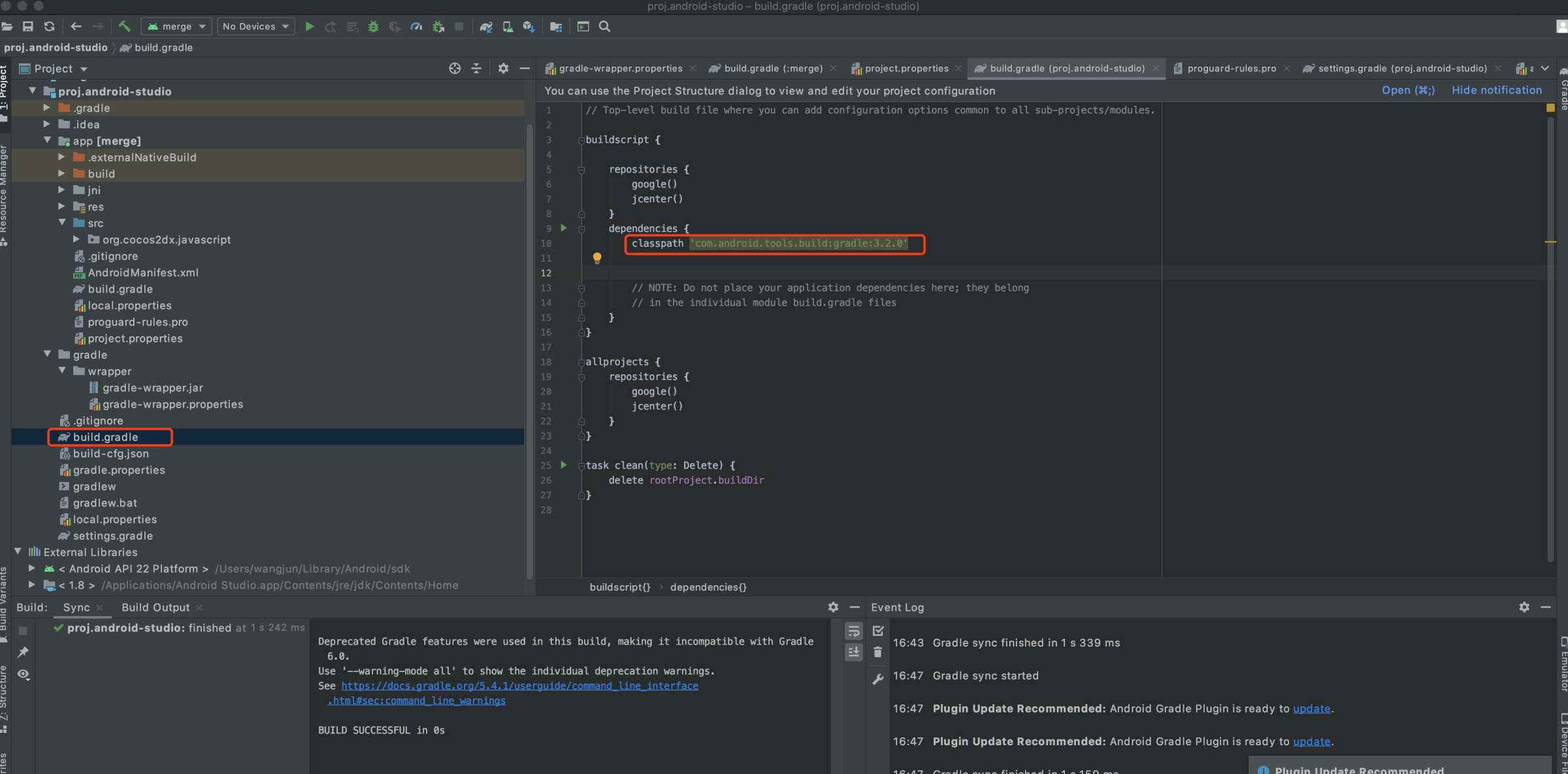Viewport: 1568px width, 774px height.
Task: Click the green Debug bug icon
Action: click(373, 27)
